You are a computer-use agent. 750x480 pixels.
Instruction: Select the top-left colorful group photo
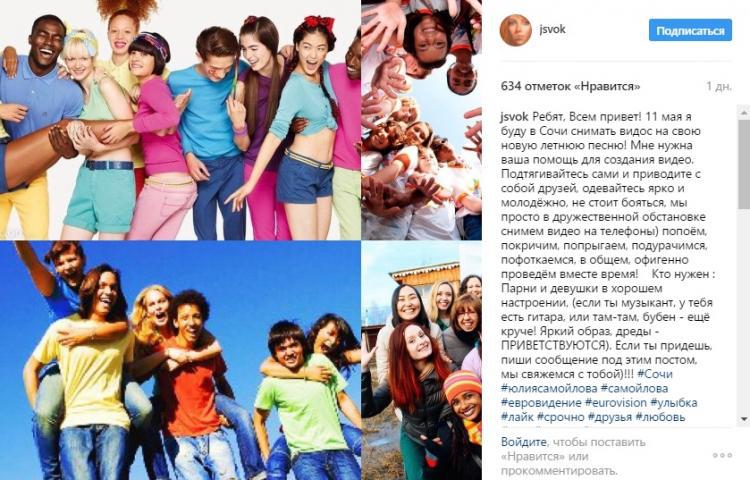pos(180,120)
